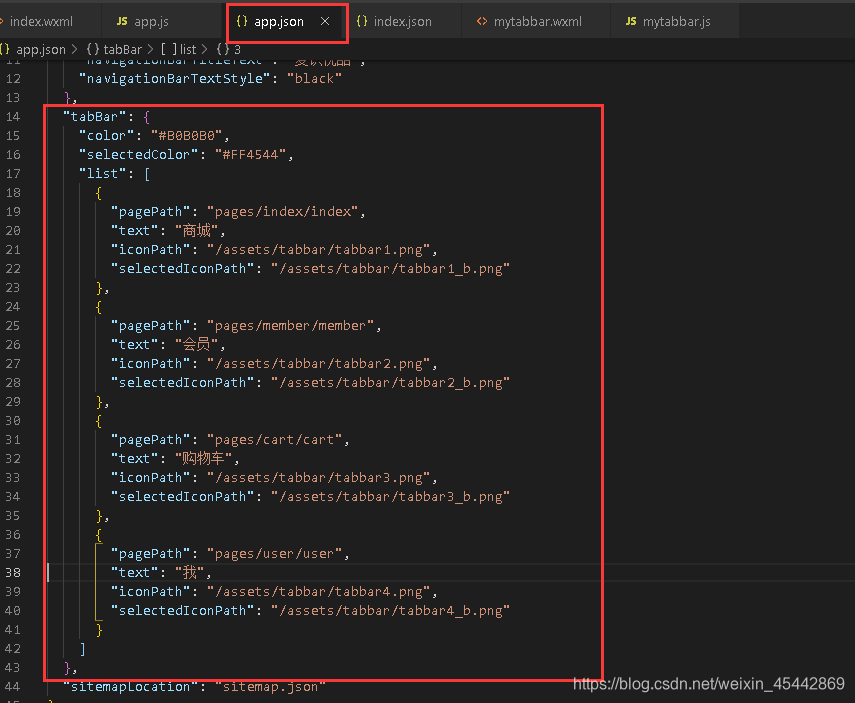Click the braces icon on the active app.json tab

coord(240,20)
